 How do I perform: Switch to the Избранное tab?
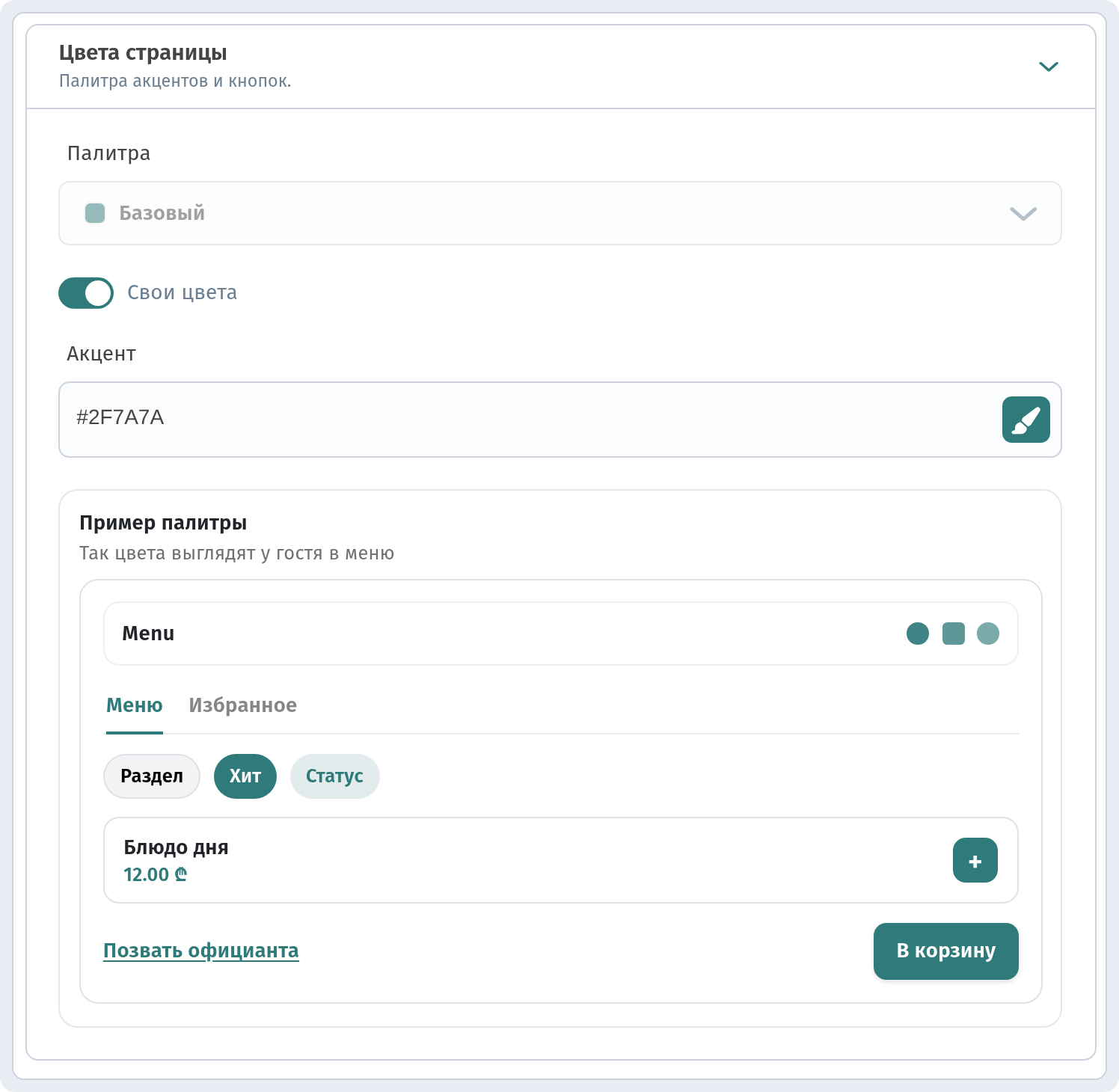click(242, 705)
